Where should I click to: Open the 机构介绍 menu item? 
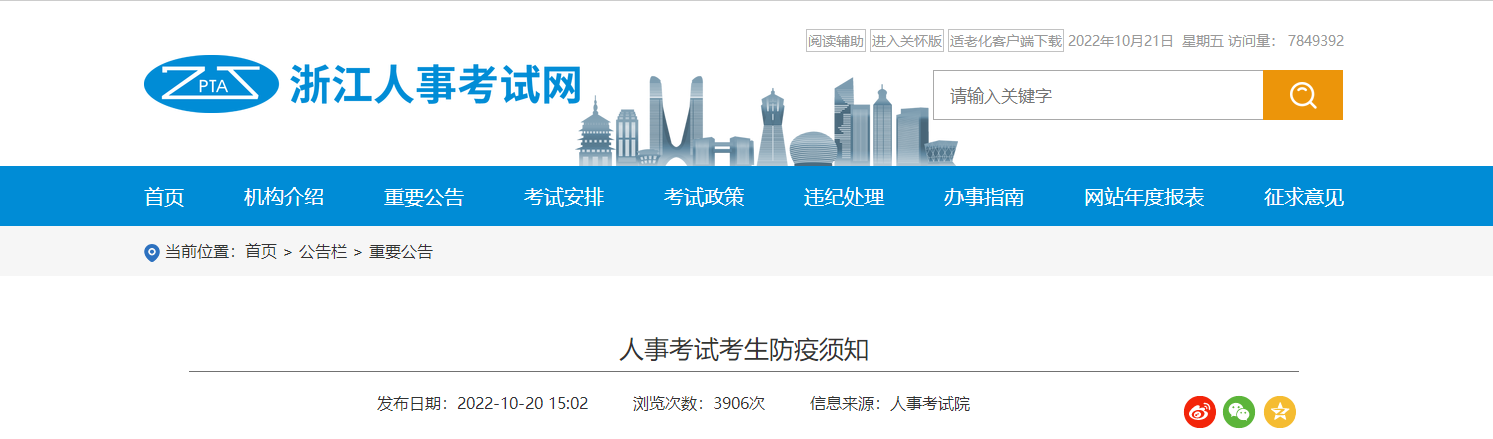click(284, 197)
